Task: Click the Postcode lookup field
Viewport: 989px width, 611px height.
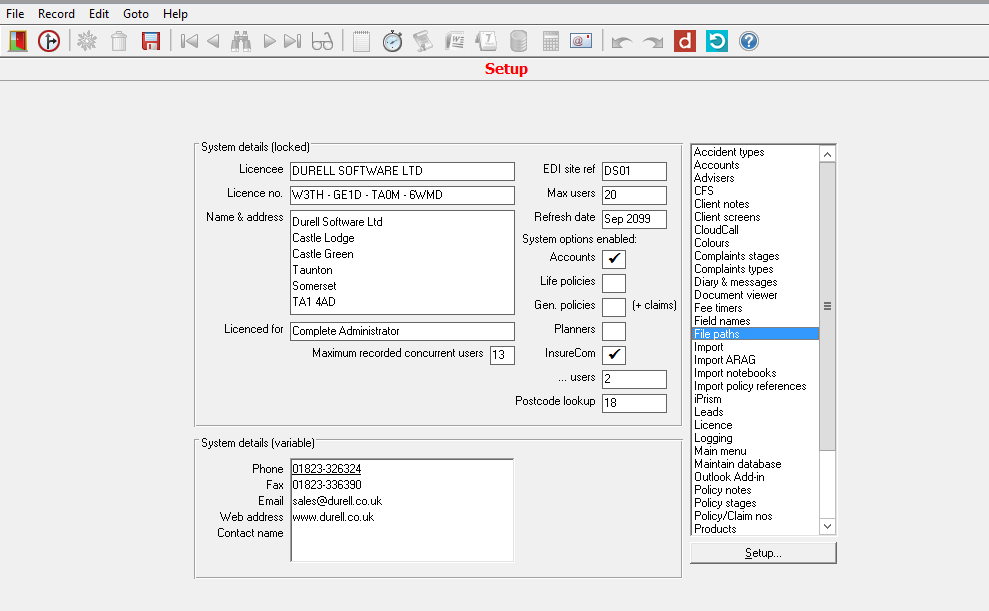Action: click(634, 403)
